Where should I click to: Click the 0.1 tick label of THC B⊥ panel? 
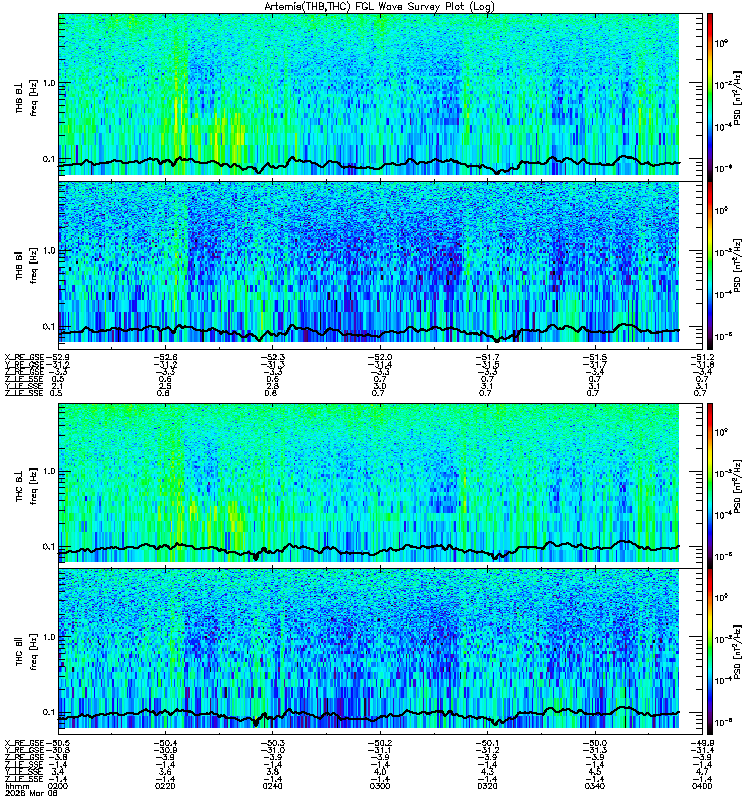[x=49, y=546]
